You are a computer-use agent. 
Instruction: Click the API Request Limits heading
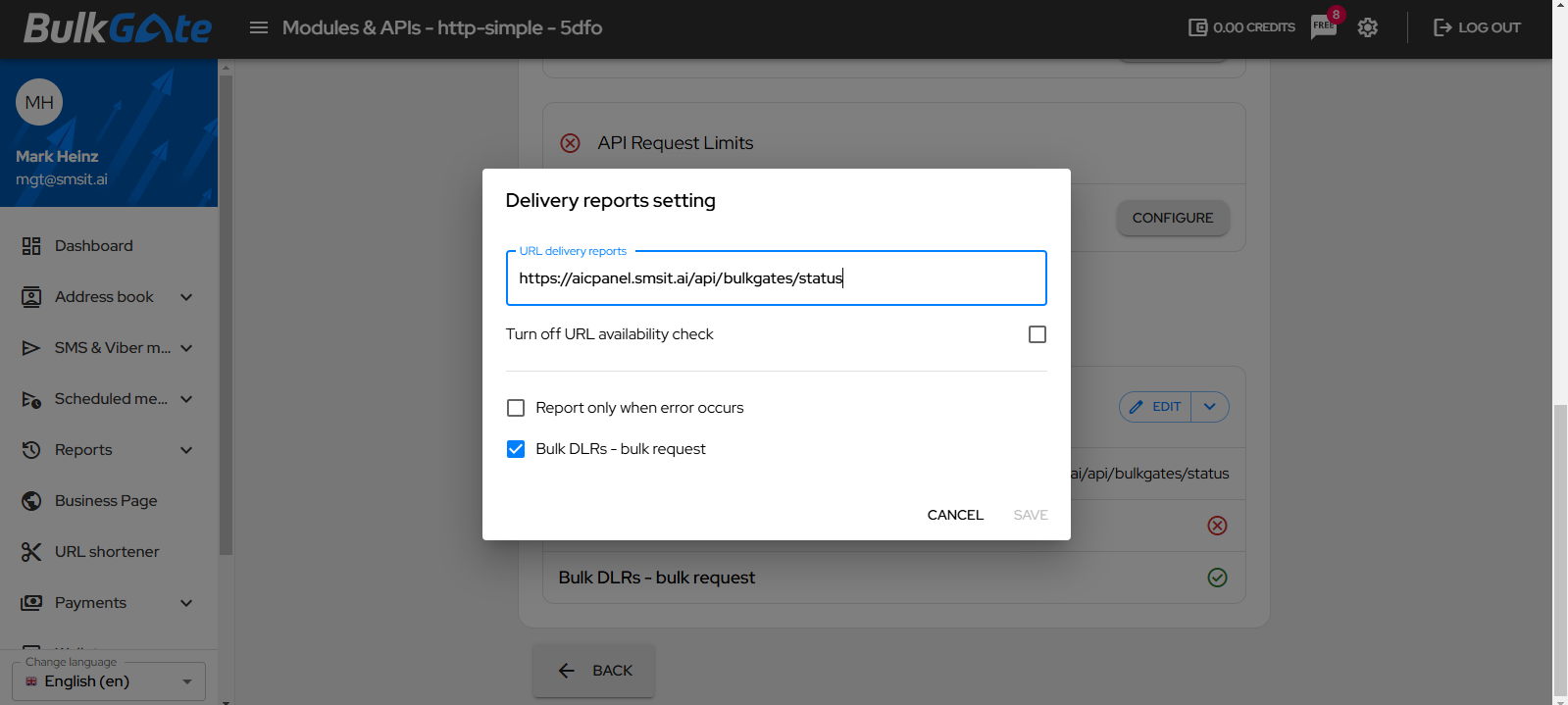pos(676,143)
